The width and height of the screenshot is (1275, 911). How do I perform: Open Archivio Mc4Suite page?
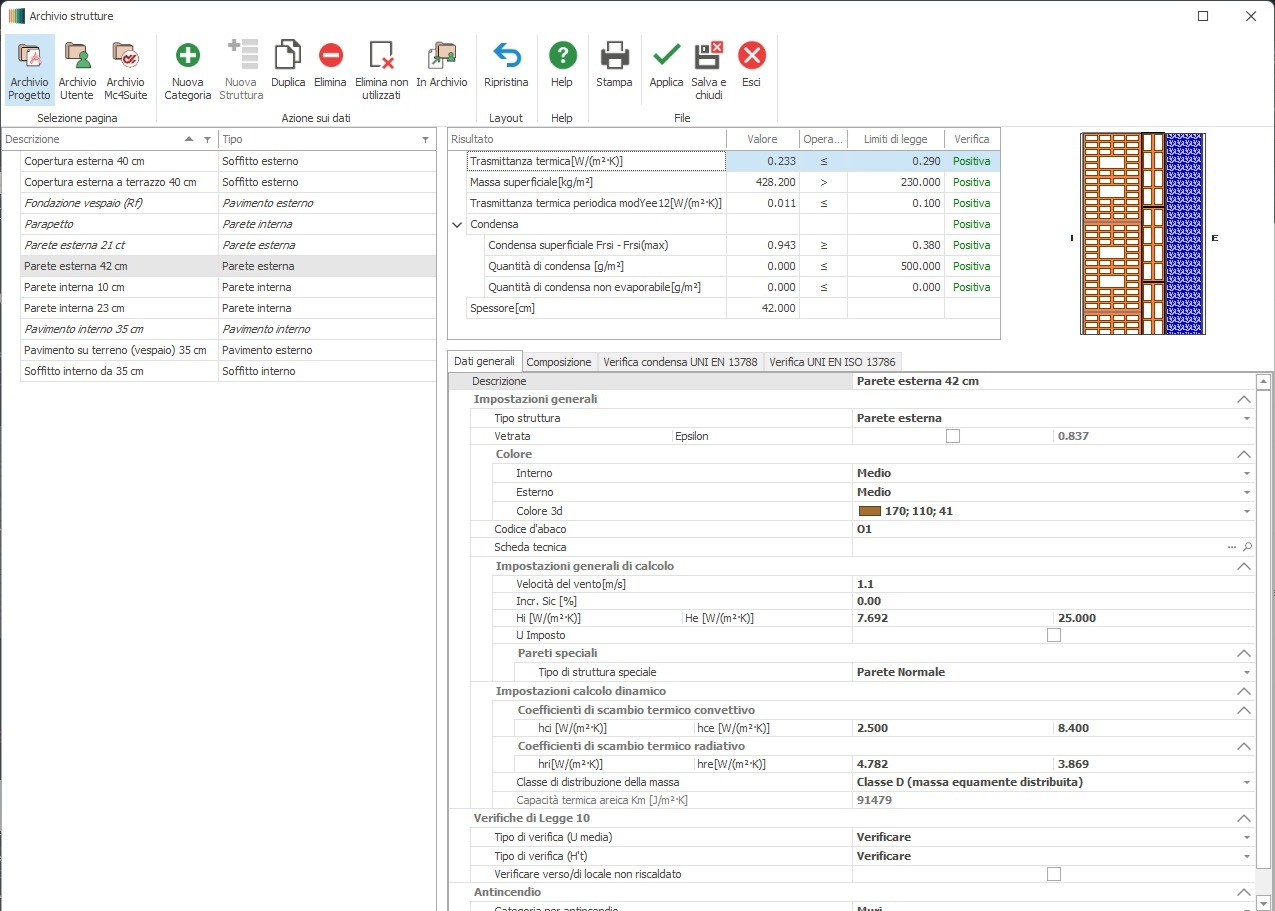click(x=125, y=56)
